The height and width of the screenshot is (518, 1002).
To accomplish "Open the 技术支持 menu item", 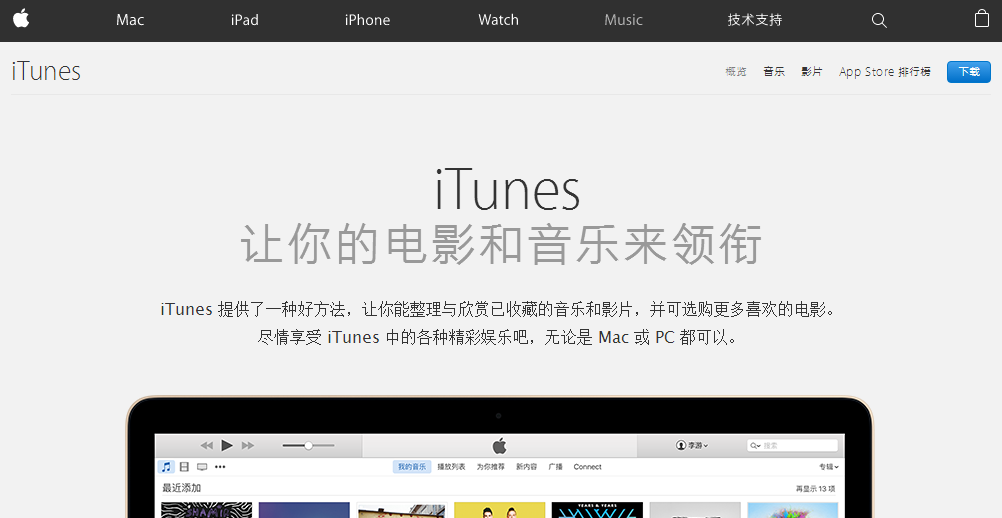I will (755, 20).
